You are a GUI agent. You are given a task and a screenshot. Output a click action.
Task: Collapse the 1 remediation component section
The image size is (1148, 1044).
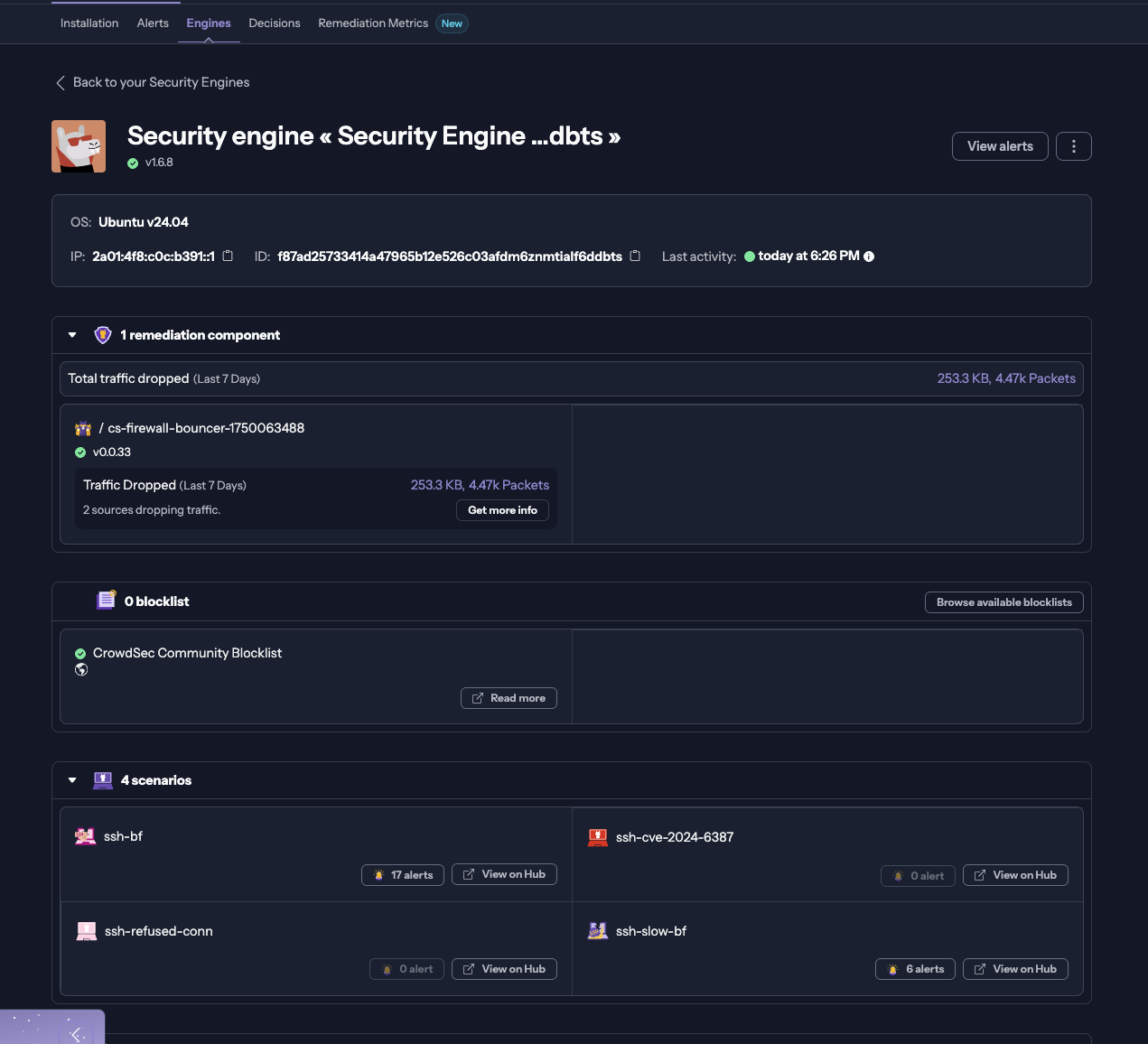click(x=72, y=335)
